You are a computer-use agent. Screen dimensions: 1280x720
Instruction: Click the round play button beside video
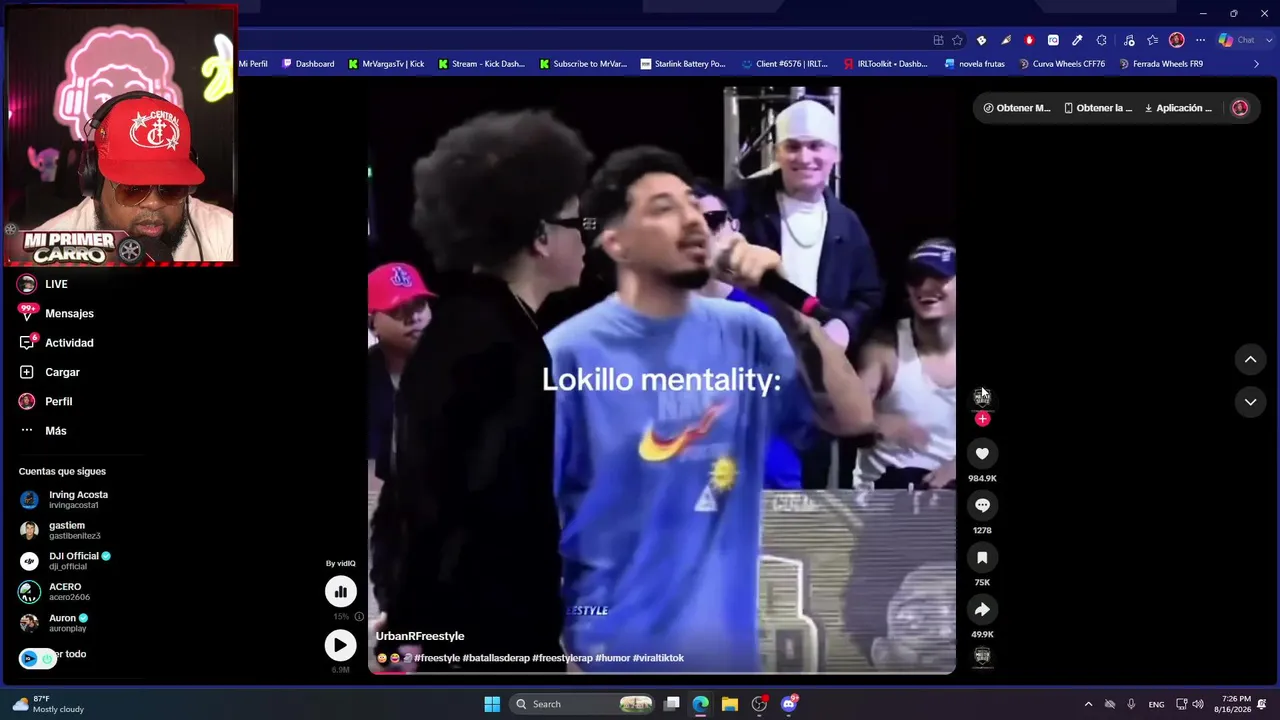click(x=341, y=645)
